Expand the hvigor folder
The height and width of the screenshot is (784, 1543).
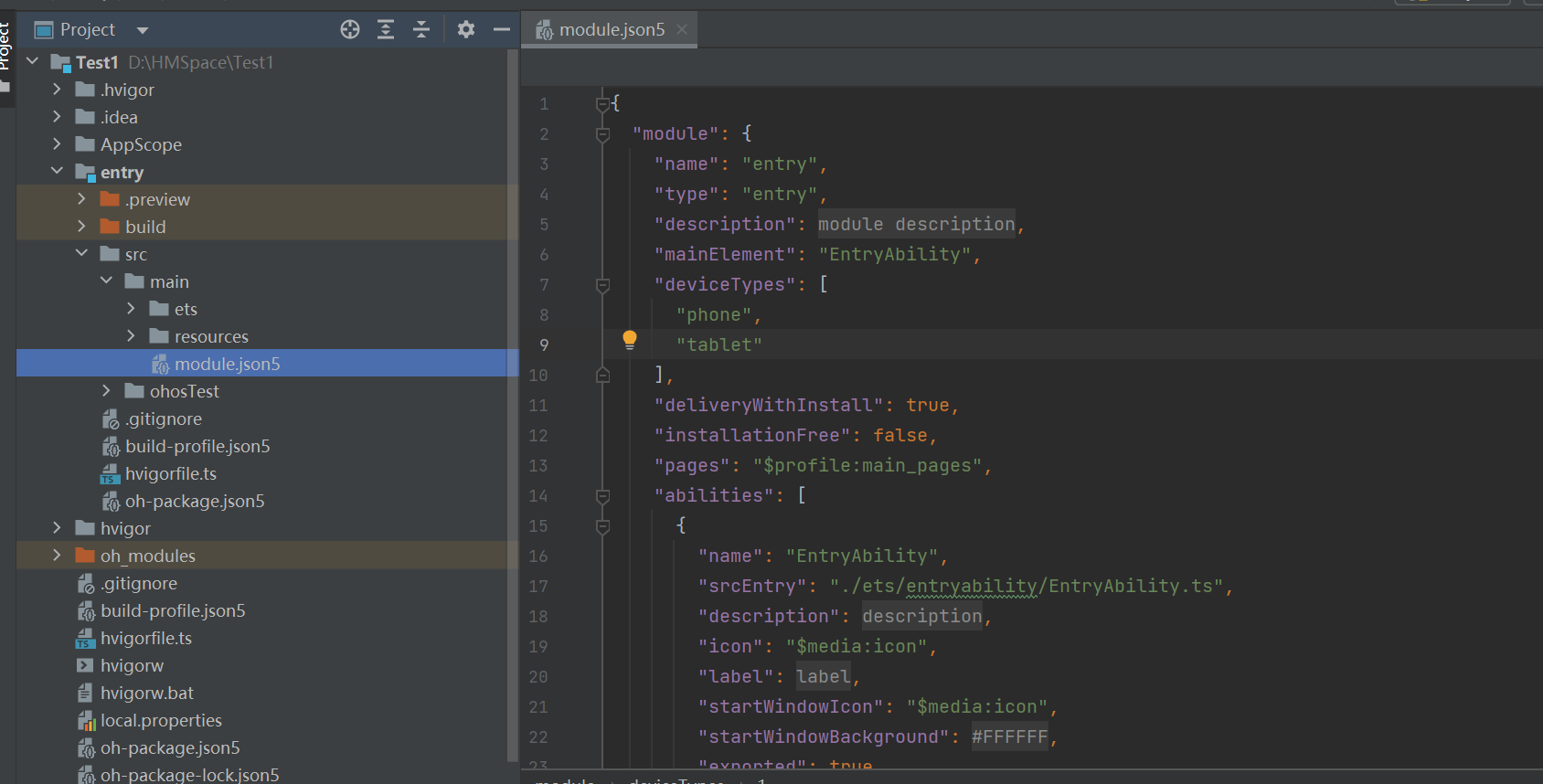click(57, 527)
